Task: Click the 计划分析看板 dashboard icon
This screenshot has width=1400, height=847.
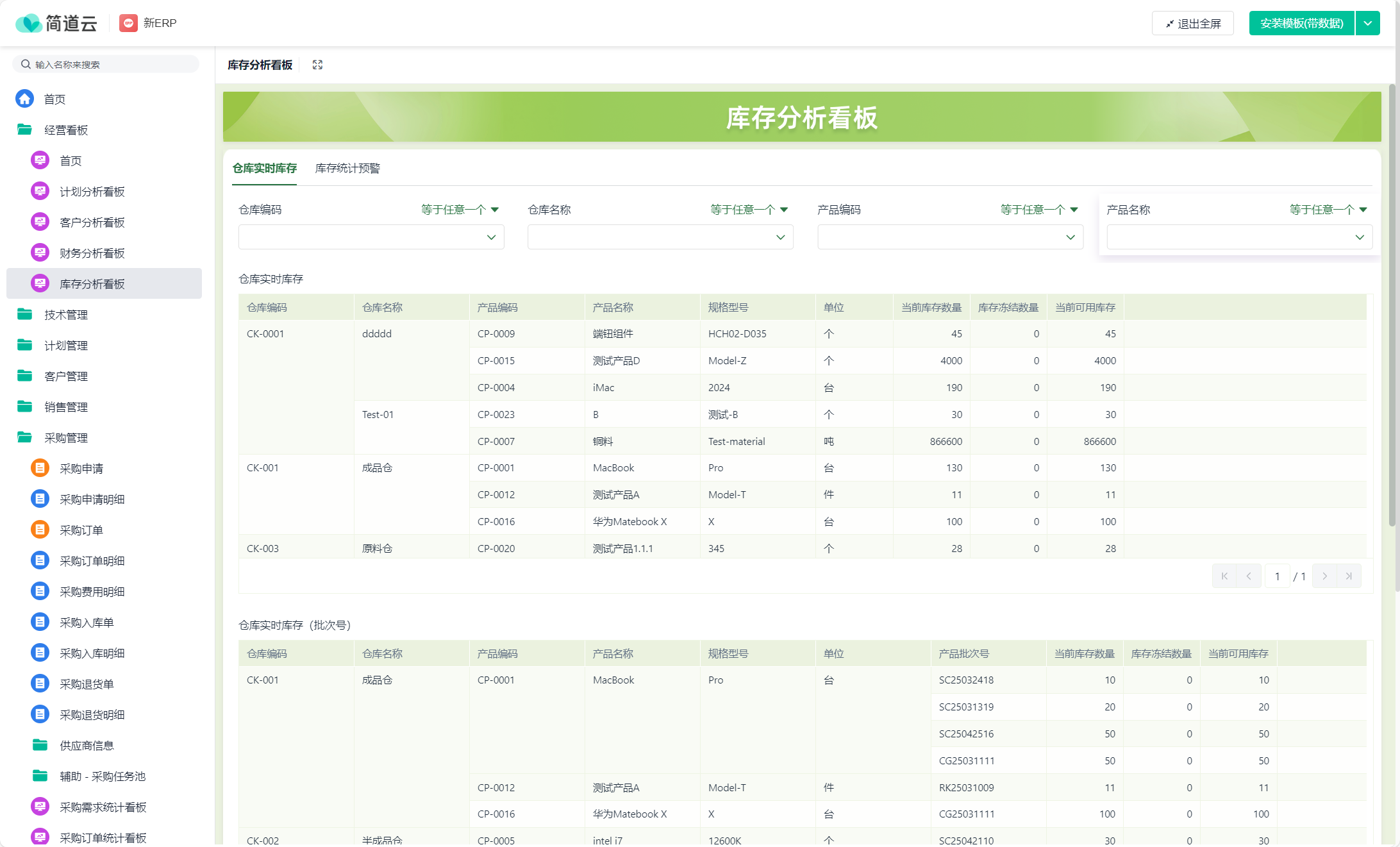Action: (x=40, y=191)
